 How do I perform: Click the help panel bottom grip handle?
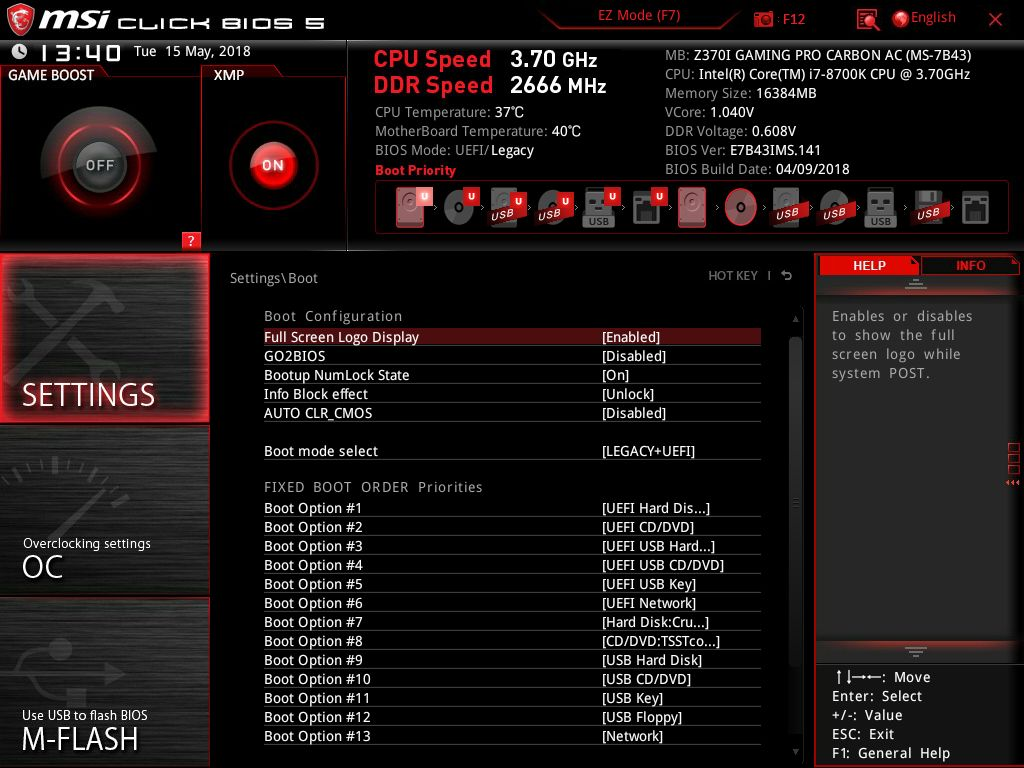(916, 652)
